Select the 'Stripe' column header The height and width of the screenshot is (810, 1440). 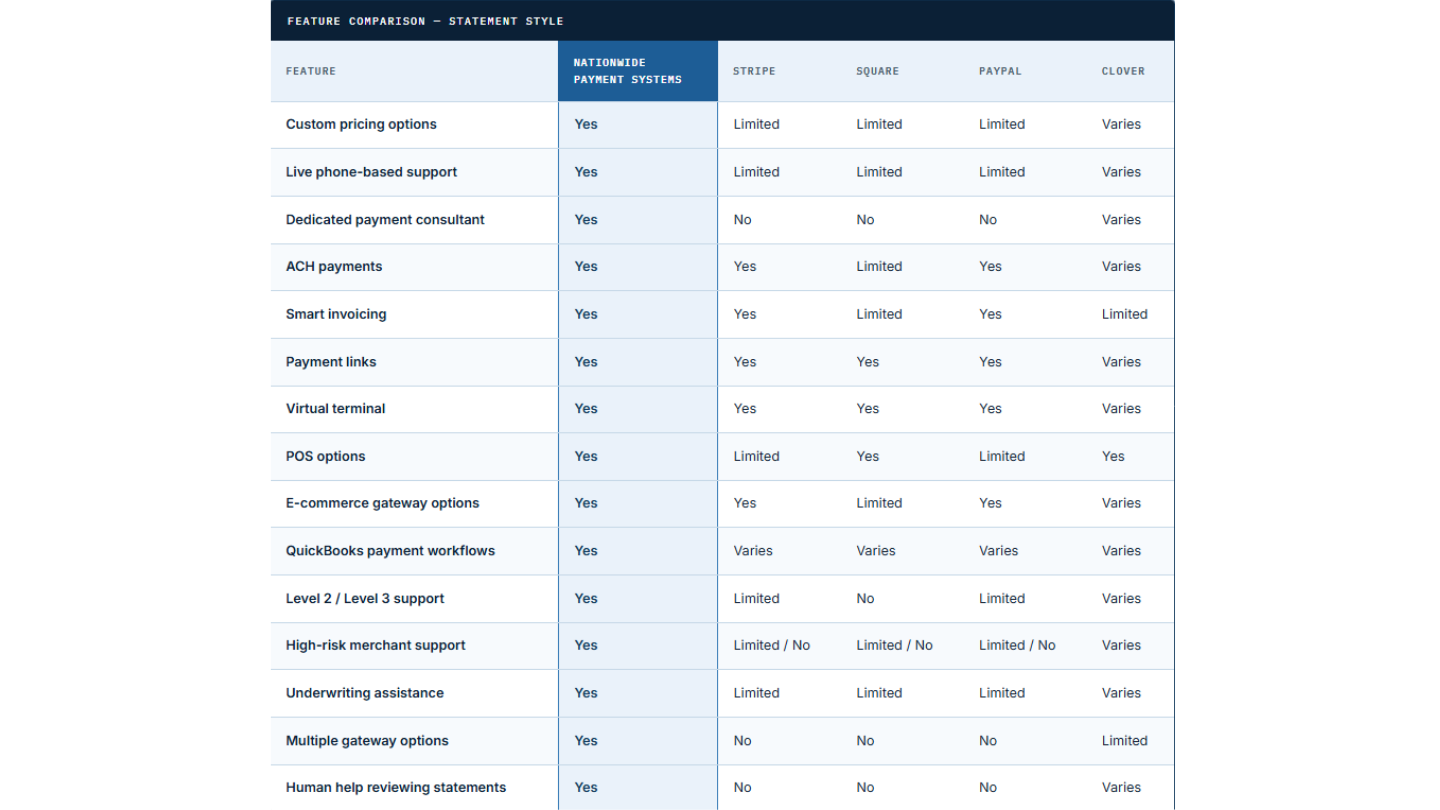754,71
